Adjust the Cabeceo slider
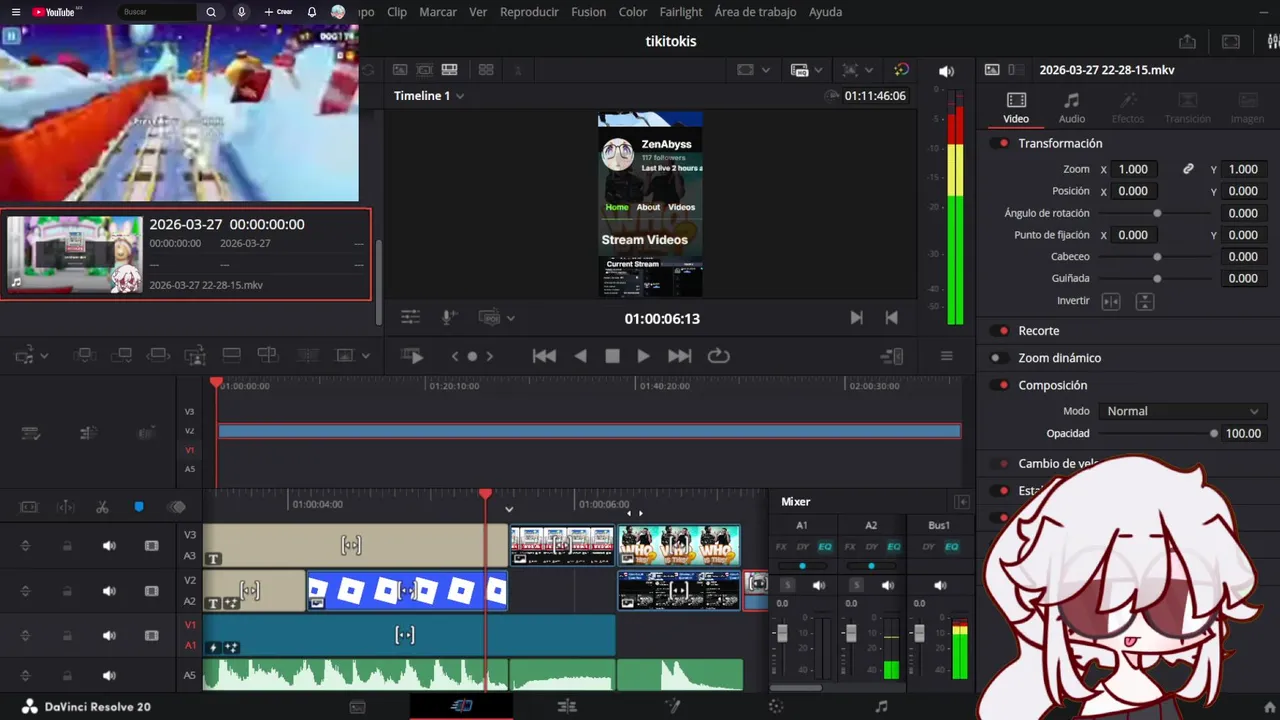1280x720 pixels. point(1157,257)
